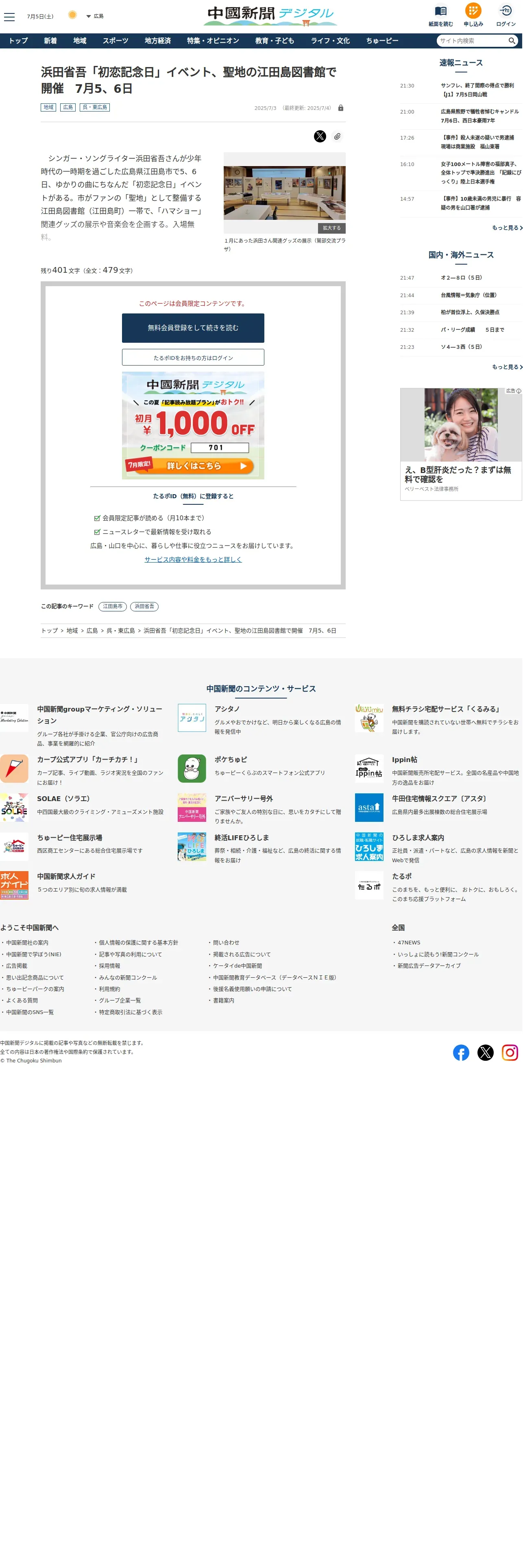523x1568 pixels.
Task: Click the アニバーサリー号外 icon
Action: tap(192, 808)
